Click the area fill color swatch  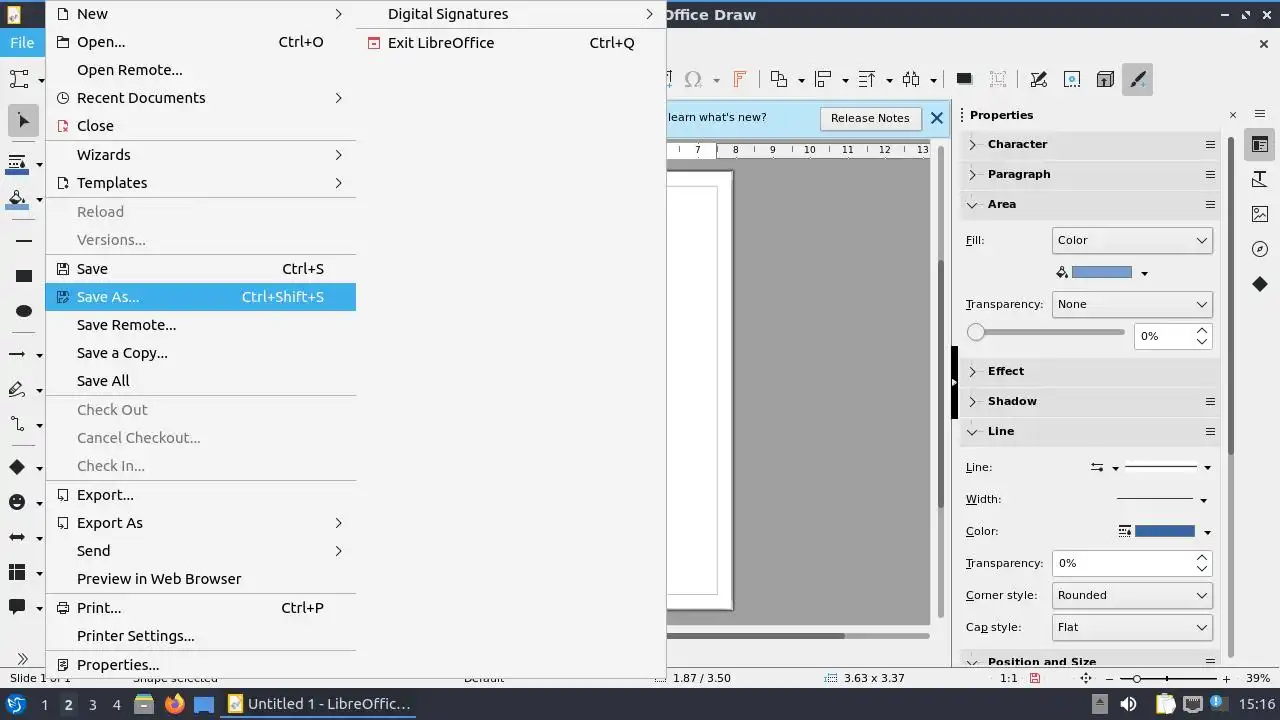click(x=1101, y=272)
